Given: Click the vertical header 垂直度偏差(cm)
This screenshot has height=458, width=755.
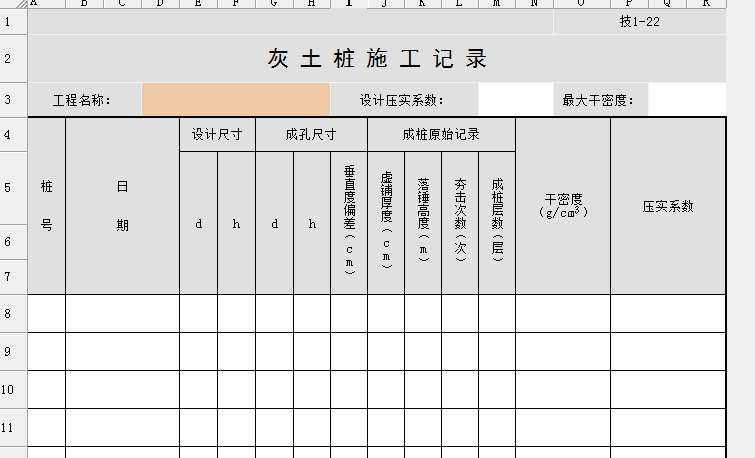Looking at the screenshot, I should 349,222.
